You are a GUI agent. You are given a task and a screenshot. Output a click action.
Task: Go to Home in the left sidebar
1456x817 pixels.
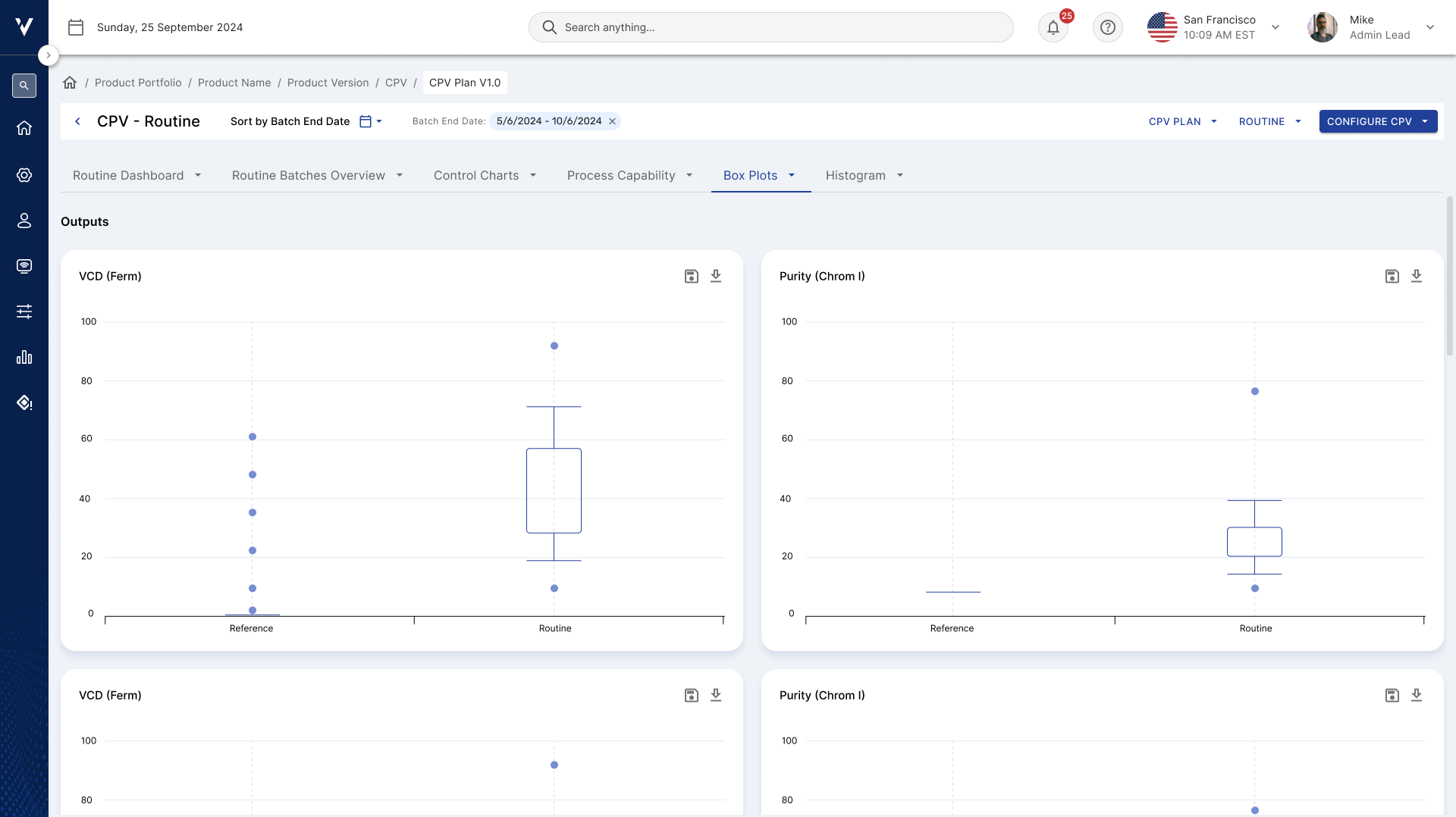point(24,128)
